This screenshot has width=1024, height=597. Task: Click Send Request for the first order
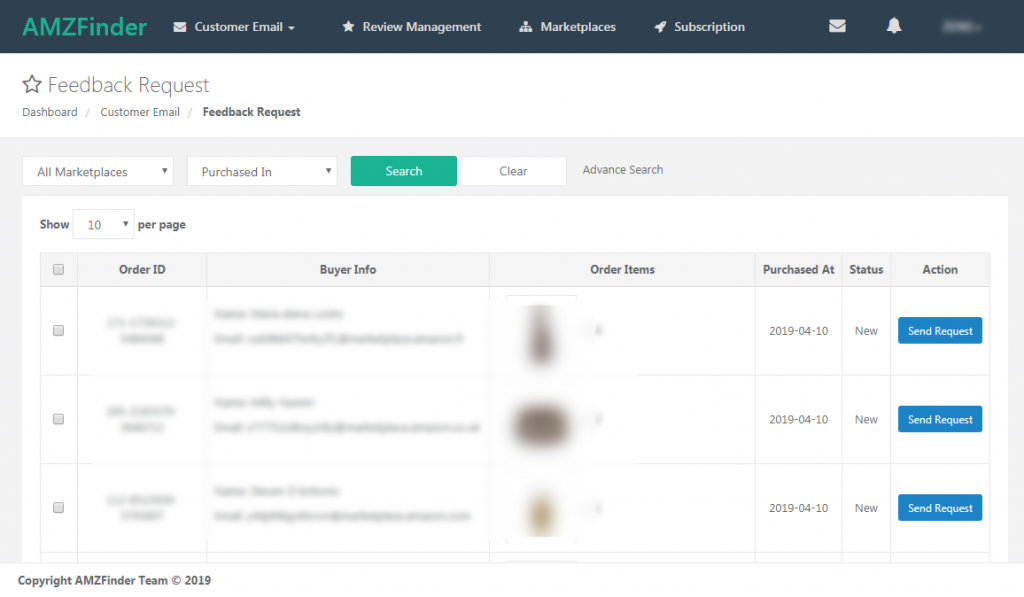940,331
